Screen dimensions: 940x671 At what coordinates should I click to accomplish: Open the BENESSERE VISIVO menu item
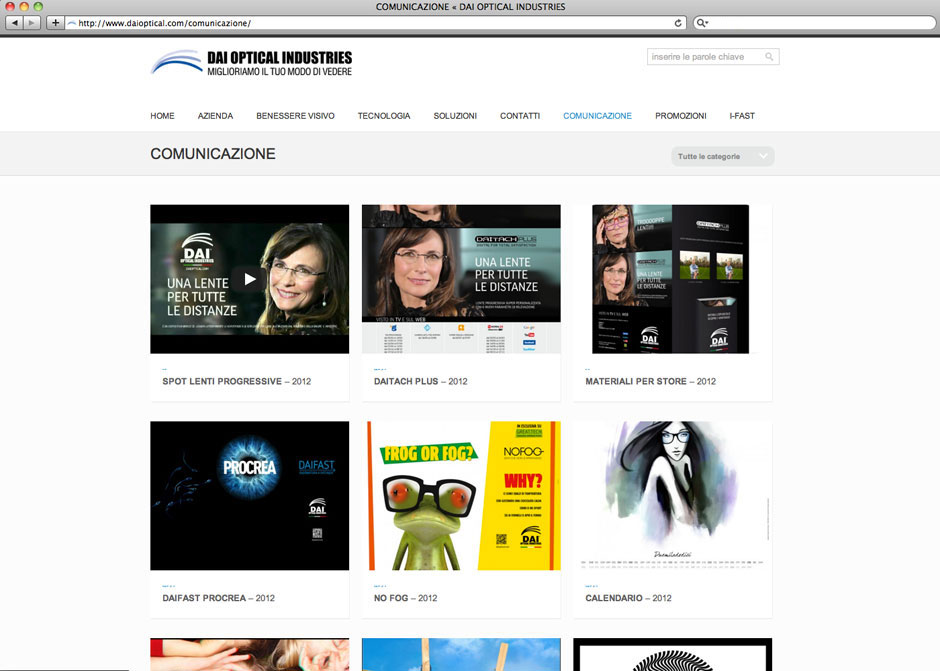pos(296,116)
